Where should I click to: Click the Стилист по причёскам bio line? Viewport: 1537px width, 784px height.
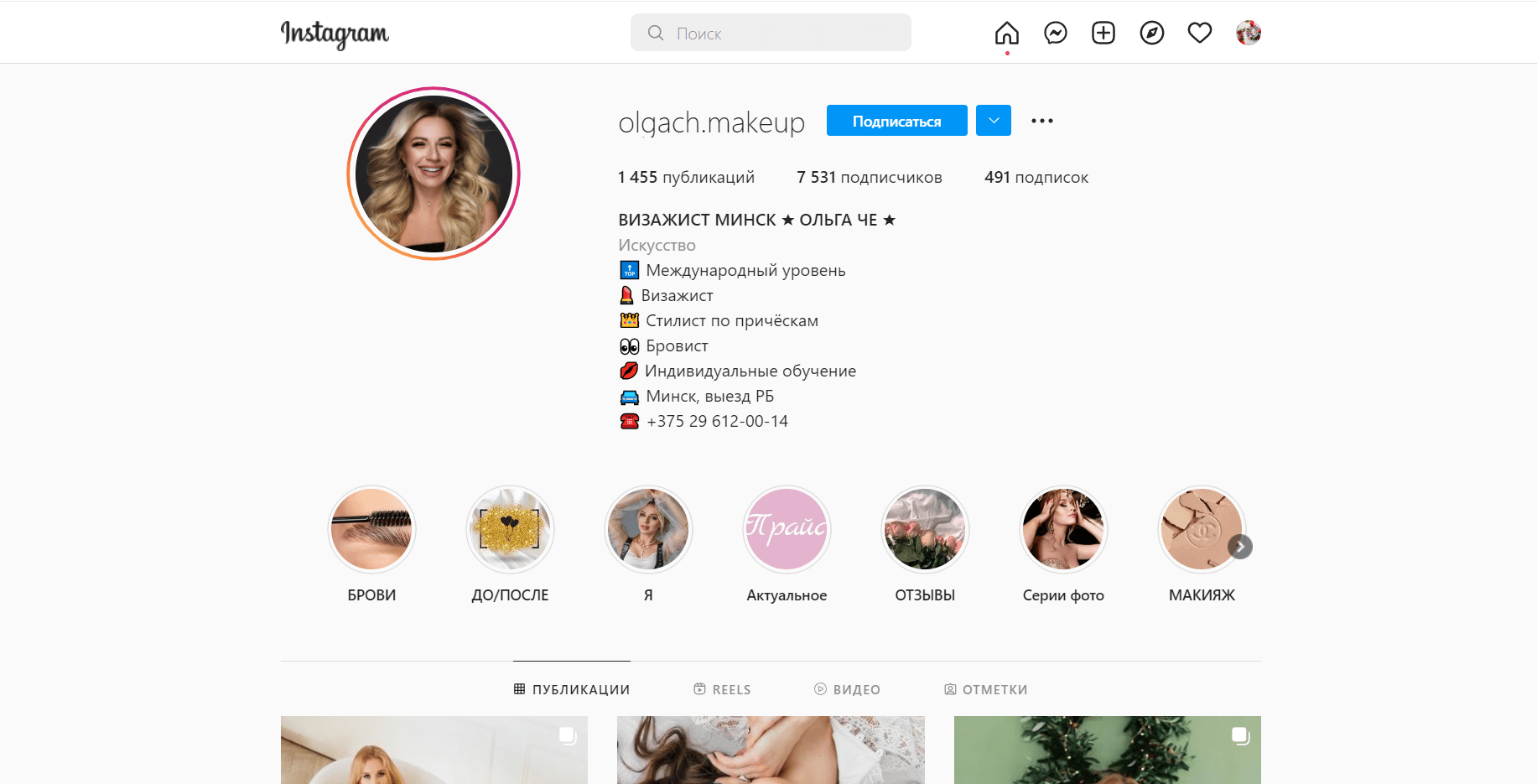click(719, 320)
